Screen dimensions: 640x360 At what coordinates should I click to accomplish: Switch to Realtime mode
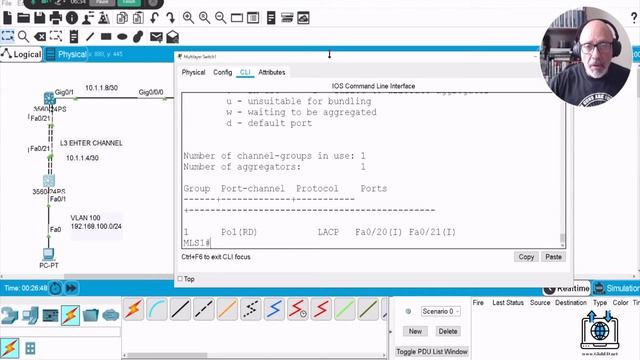tap(567, 288)
